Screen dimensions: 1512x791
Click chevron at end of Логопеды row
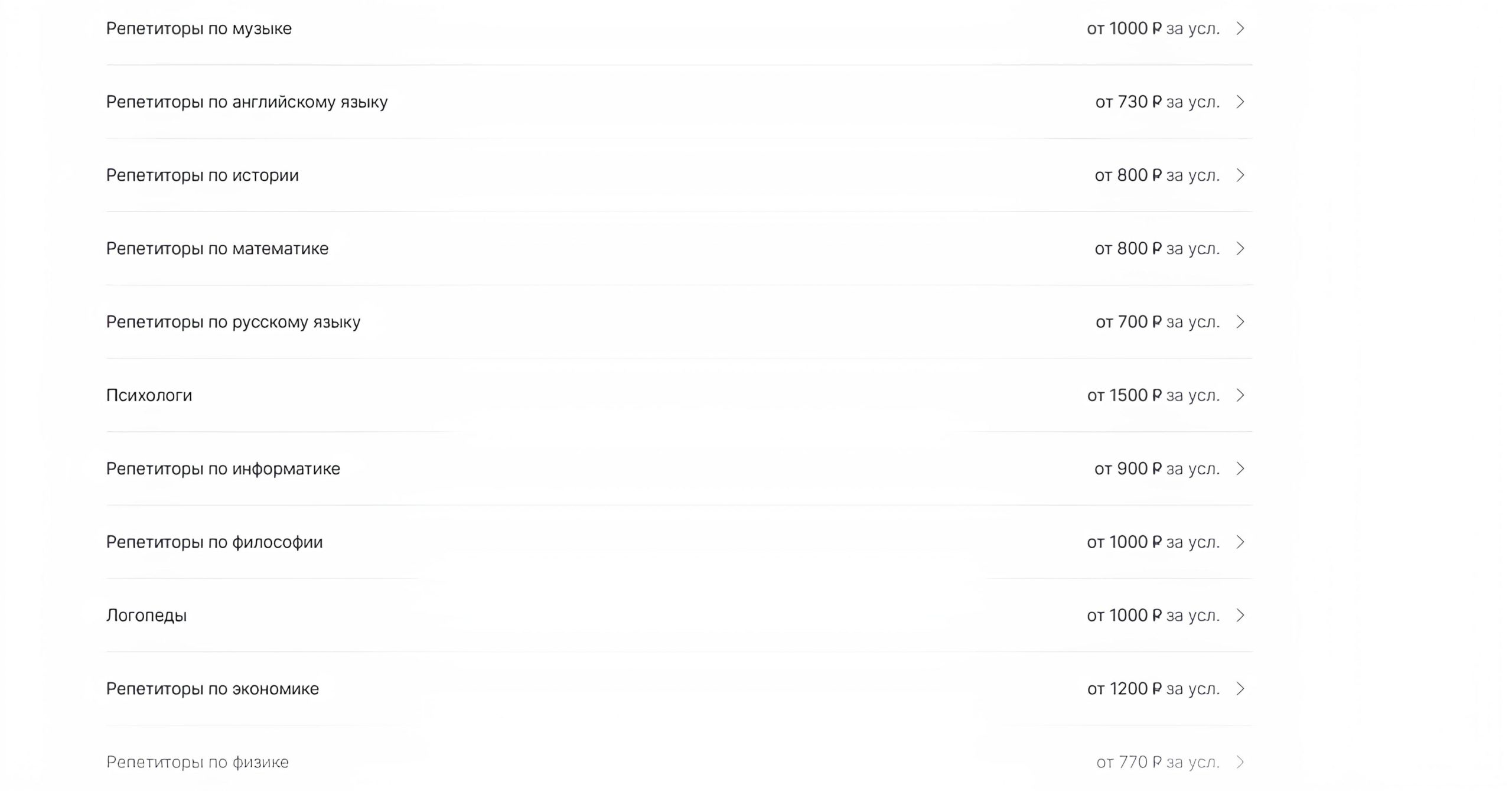pos(1240,616)
